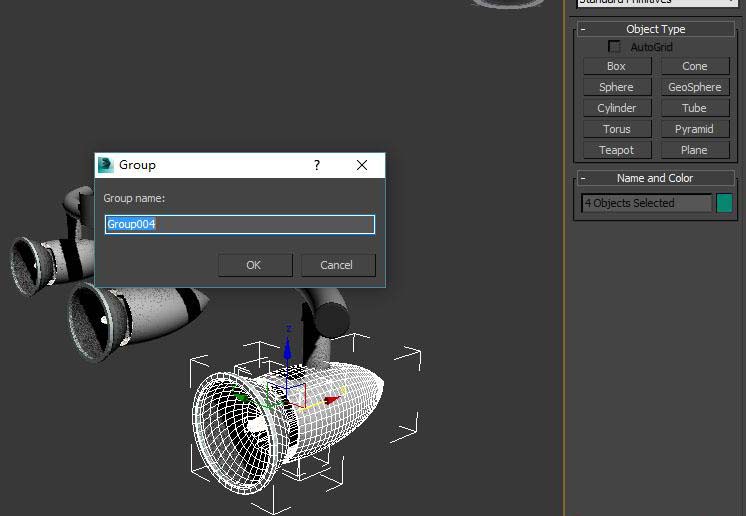The width and height of the screenshot is (746, 516).
Task: Click the Group name input field
Action: click(x=240, y=224)
